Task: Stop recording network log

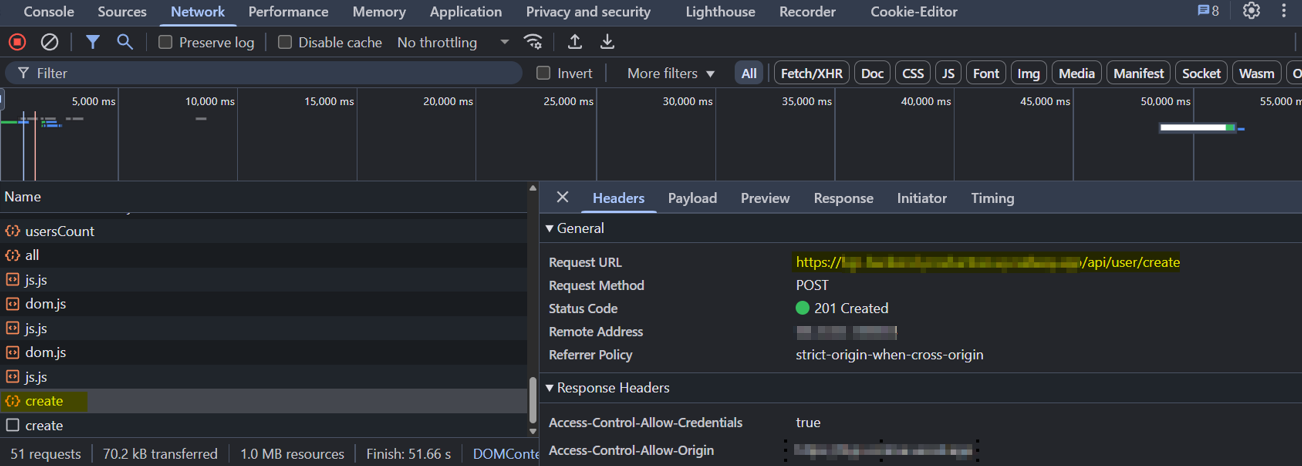Action: click(x=17, y=42)
